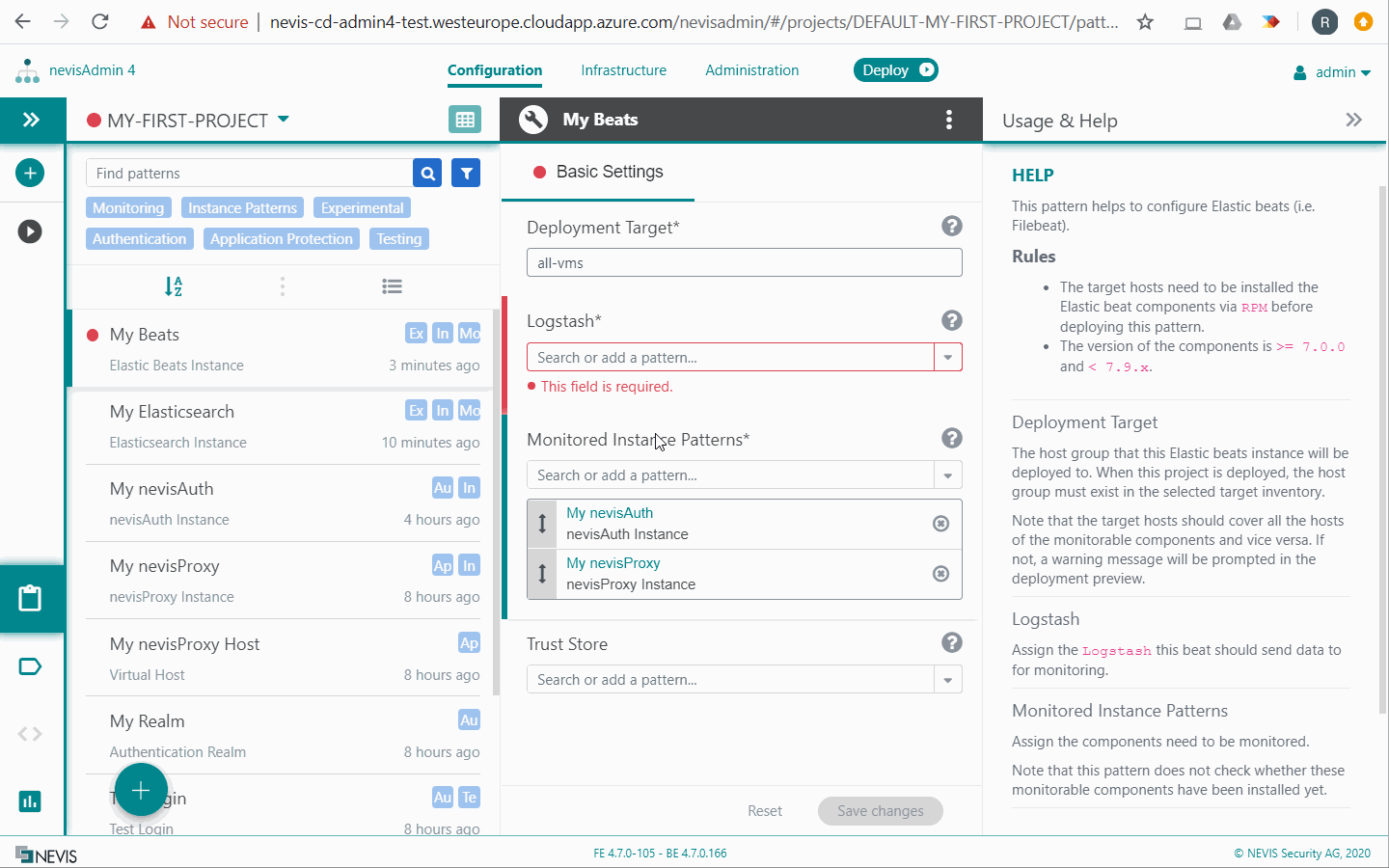
Task: Click the Logstash search input field
Action: click(x=731, y=358)
